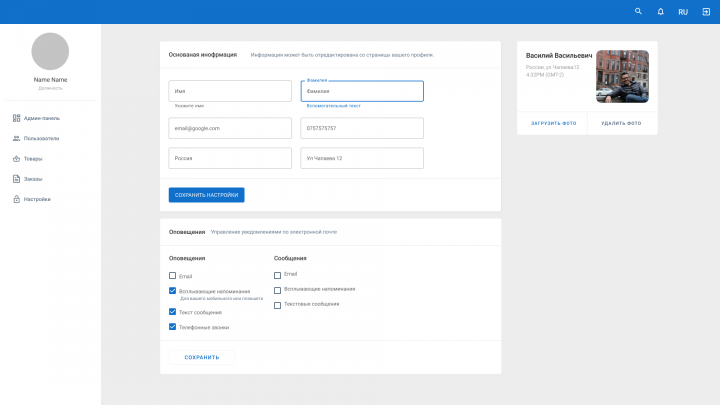Viewport: 720px width, 405px height.
Task: Click Сохранить настройки button
Action: [x=207, y=195]
